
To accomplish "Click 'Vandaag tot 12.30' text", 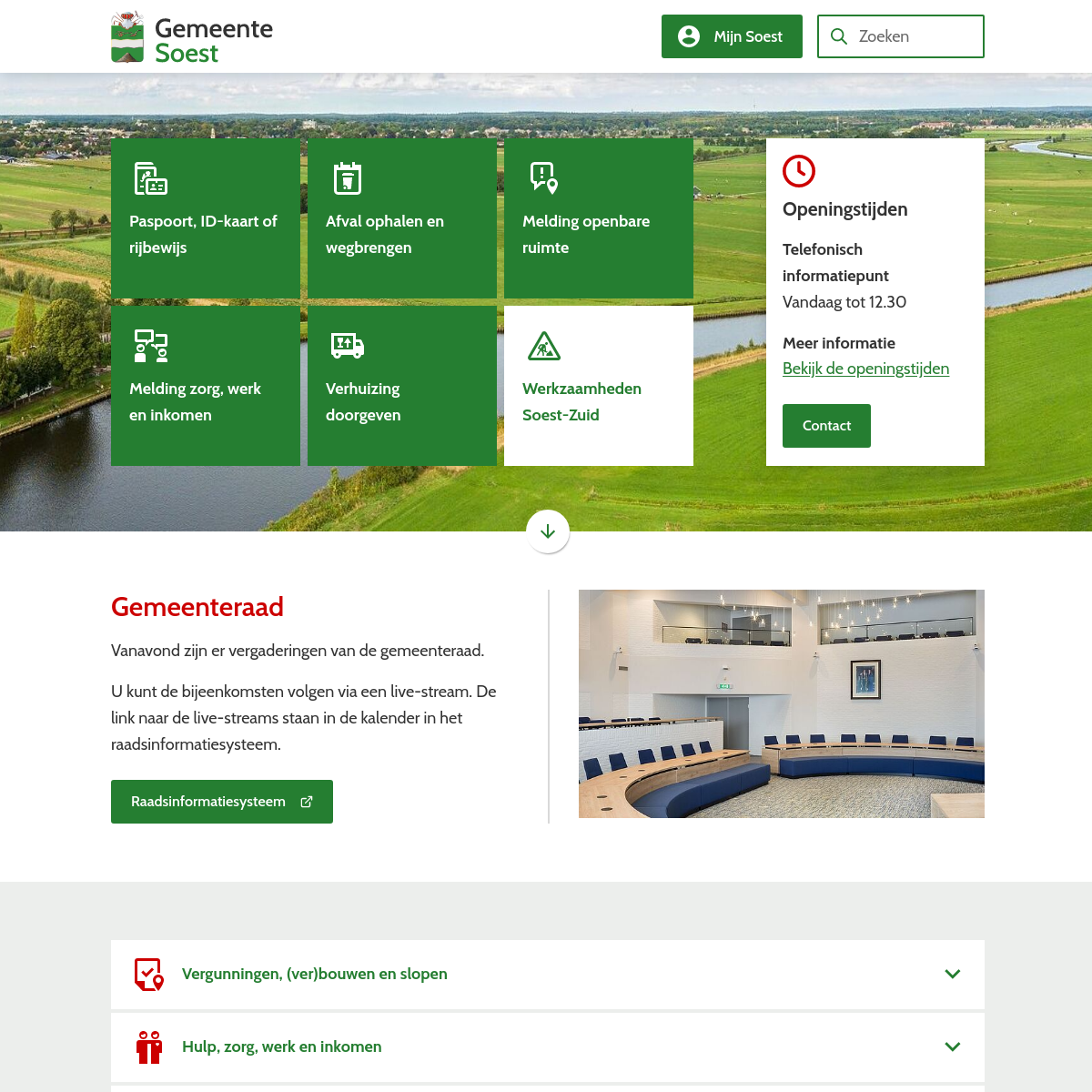I will (844, 302).
